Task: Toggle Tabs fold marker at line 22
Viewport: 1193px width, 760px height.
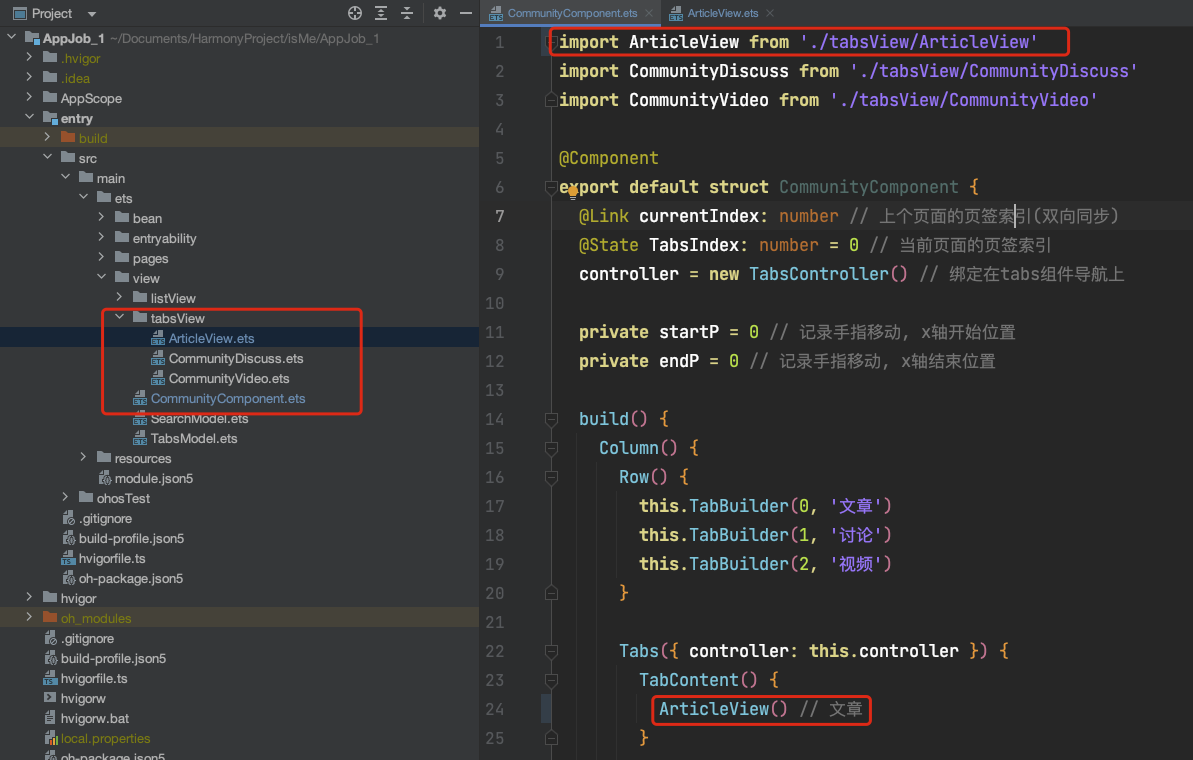Action: click(551, 651)
